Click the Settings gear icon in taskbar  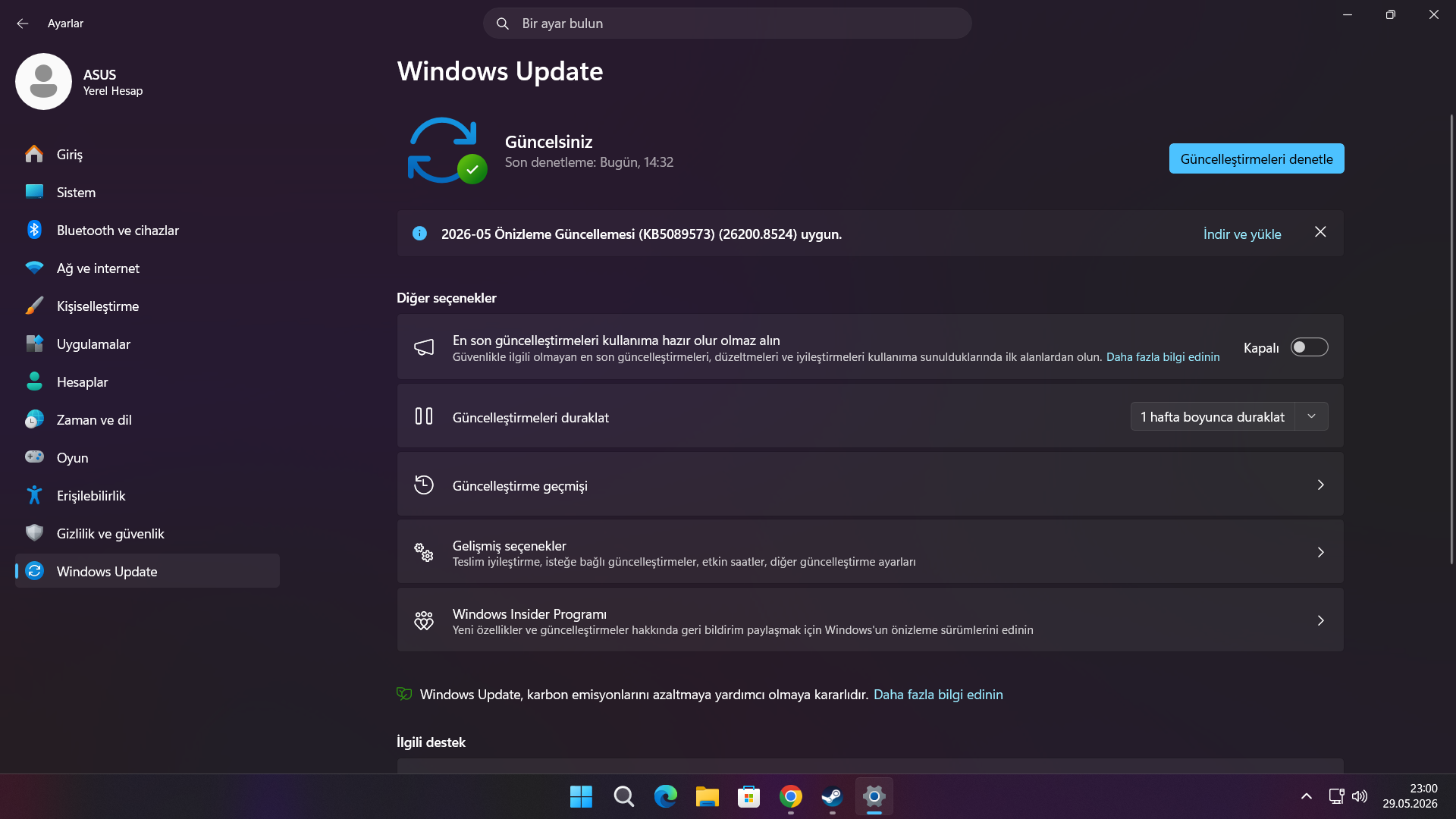pos(874,796)
